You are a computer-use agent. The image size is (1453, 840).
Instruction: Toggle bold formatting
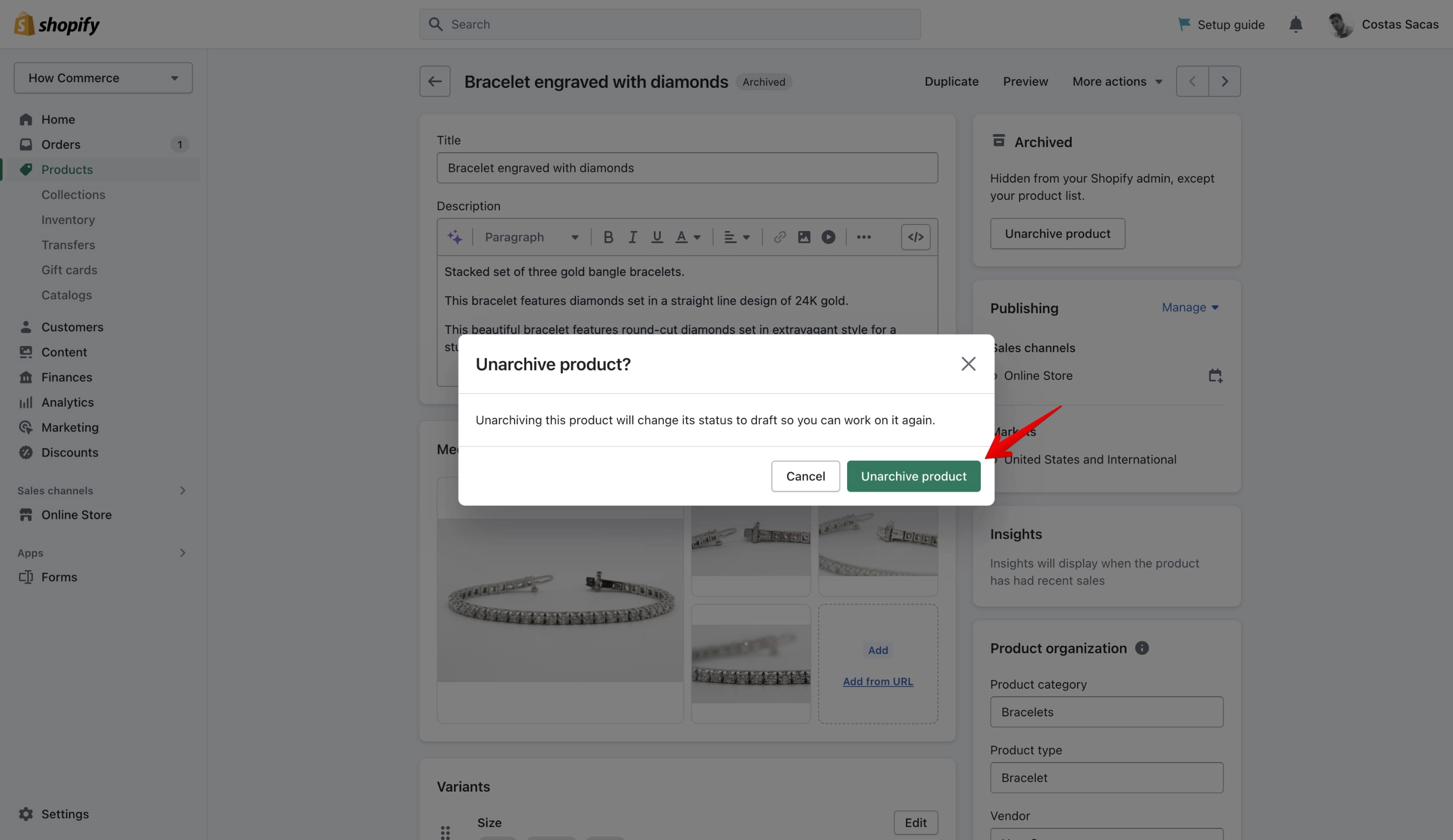[x=608, y=237]
